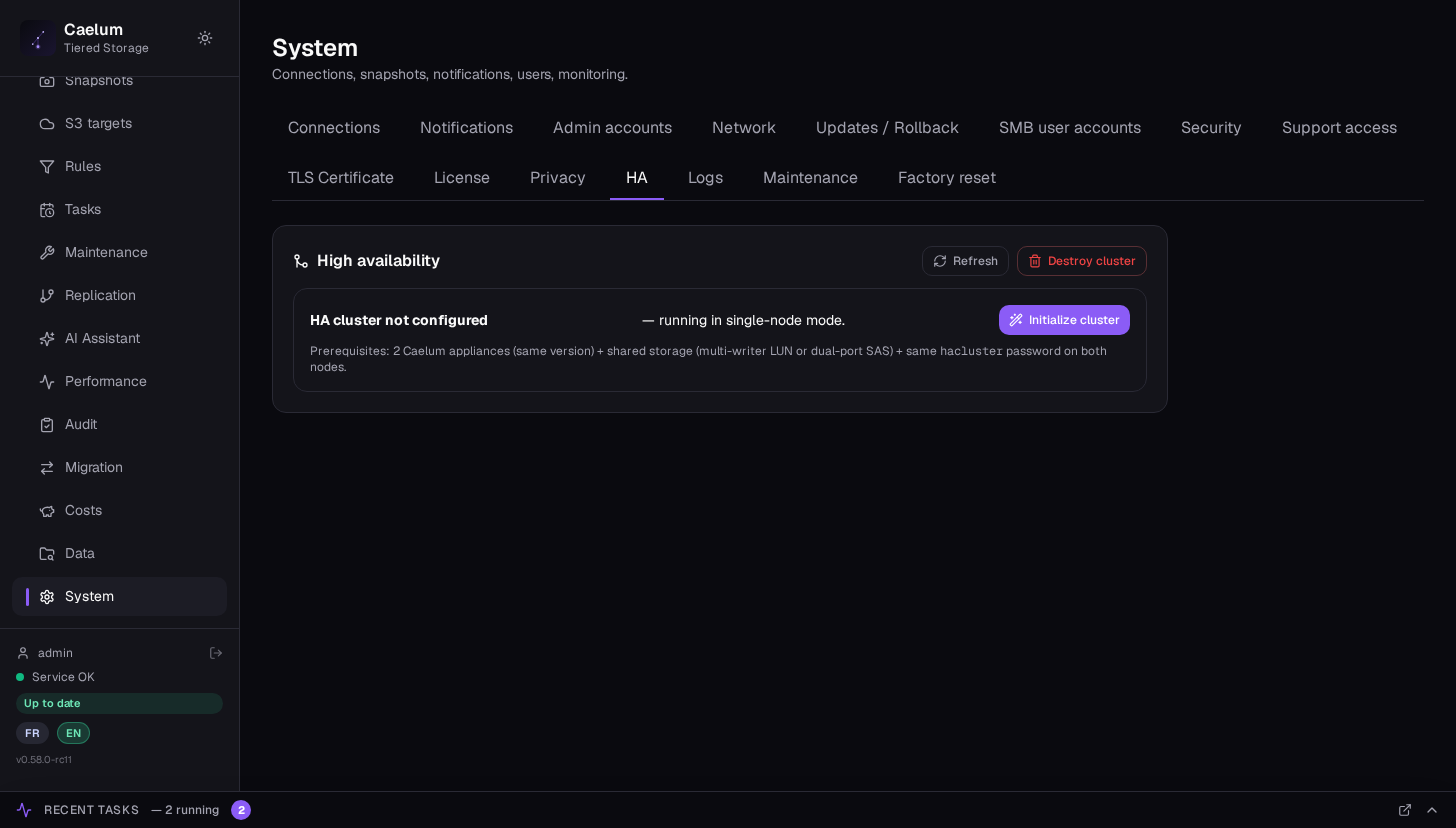Screen dimensions: 1456x828
Task: Select the HA tab
Action: point(637,178)
